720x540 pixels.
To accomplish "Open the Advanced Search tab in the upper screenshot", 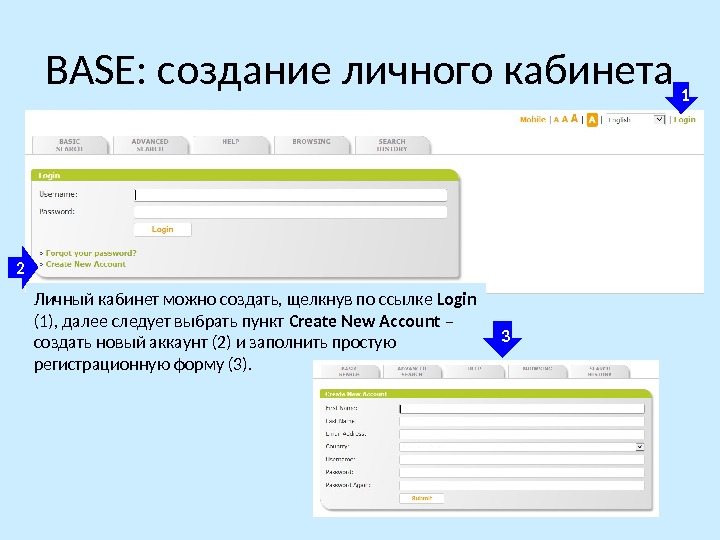I will pos(150,145).
